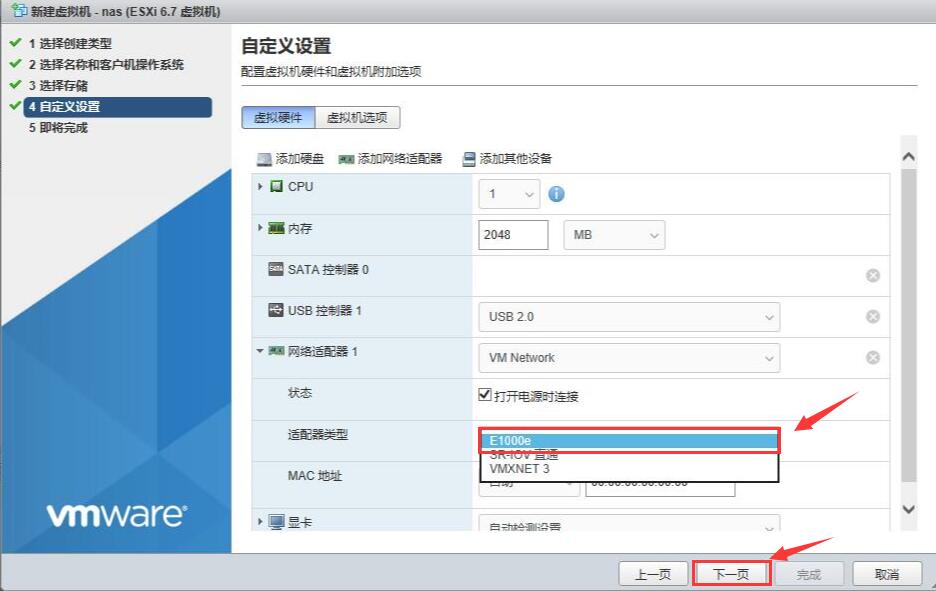
Task: Expand the memory (内存) settings row
Action: [x=261, y=228]
